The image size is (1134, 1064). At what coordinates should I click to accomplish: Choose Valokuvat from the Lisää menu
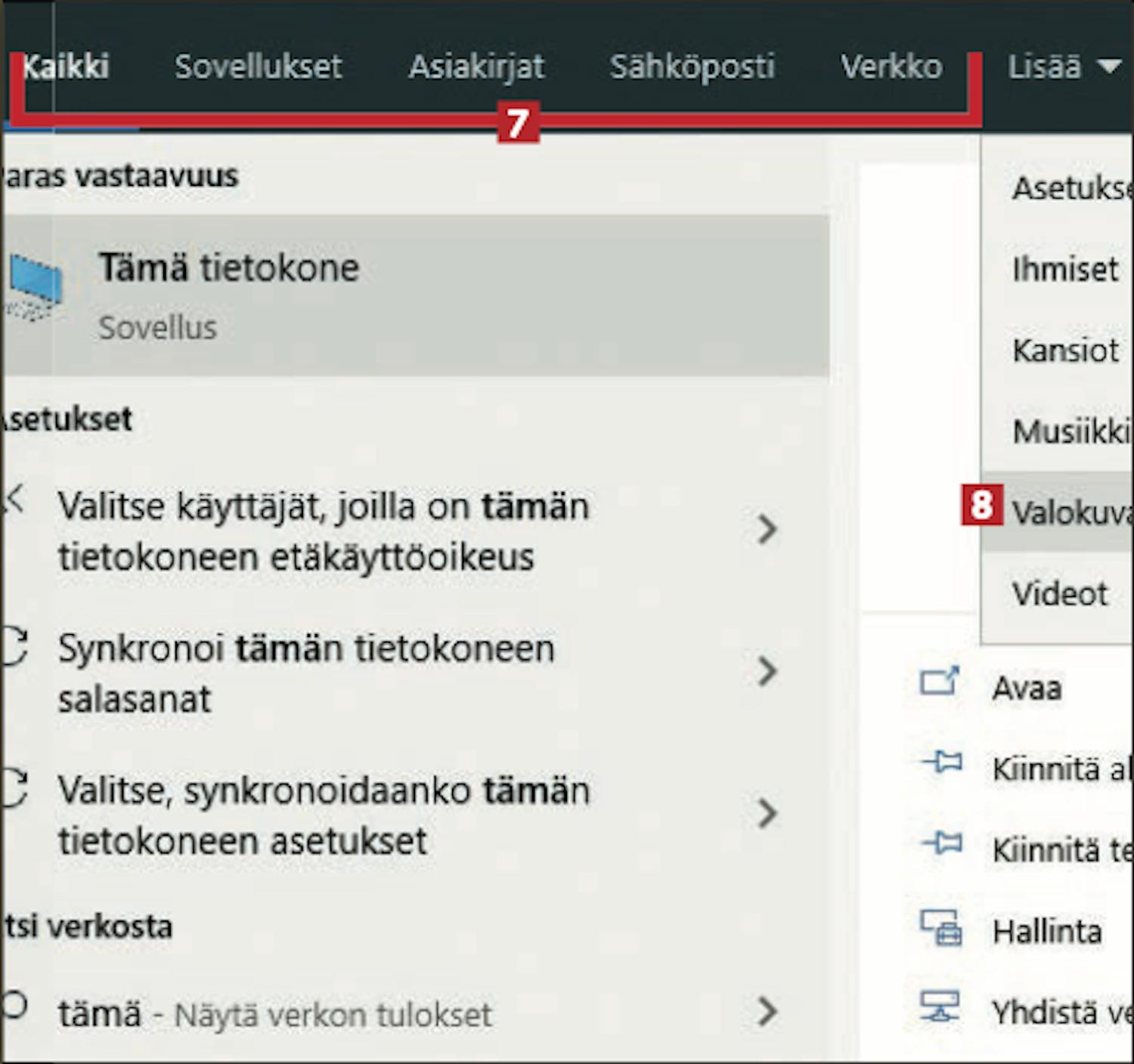[x=1070, y=512]
